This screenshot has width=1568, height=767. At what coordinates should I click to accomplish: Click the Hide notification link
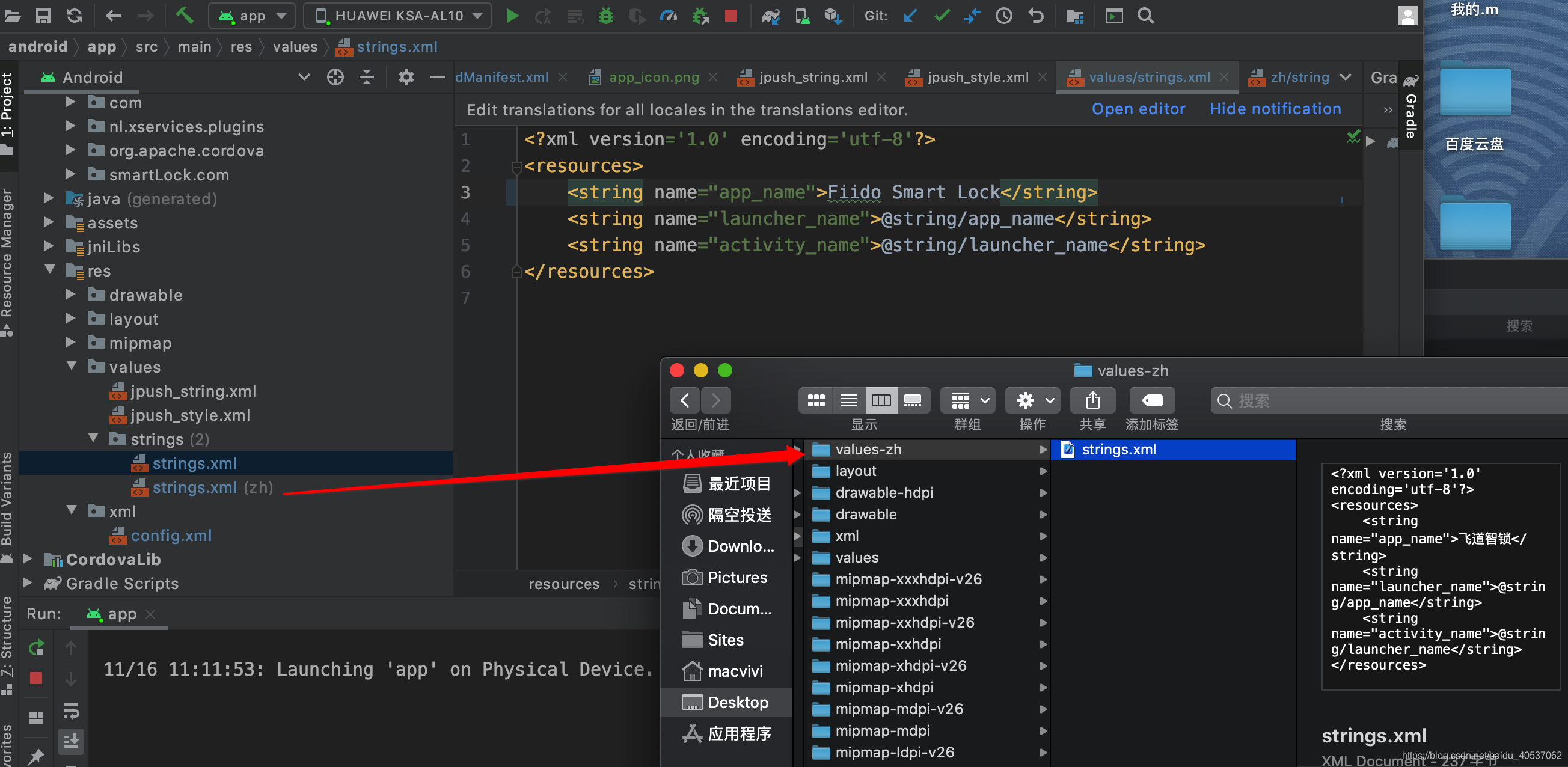[x=1275, y=109]
